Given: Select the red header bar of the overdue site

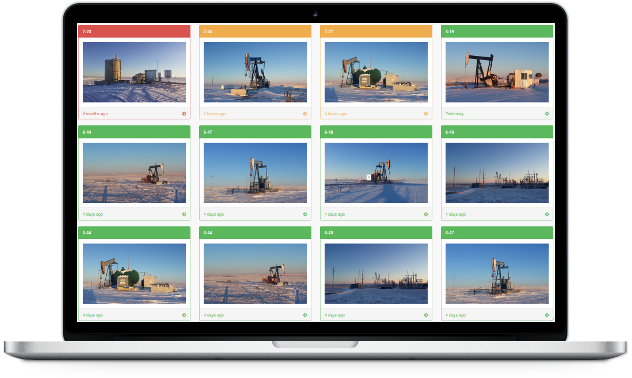Looking at the screenshot, I should pyautogui.click(x=134, y=31).
